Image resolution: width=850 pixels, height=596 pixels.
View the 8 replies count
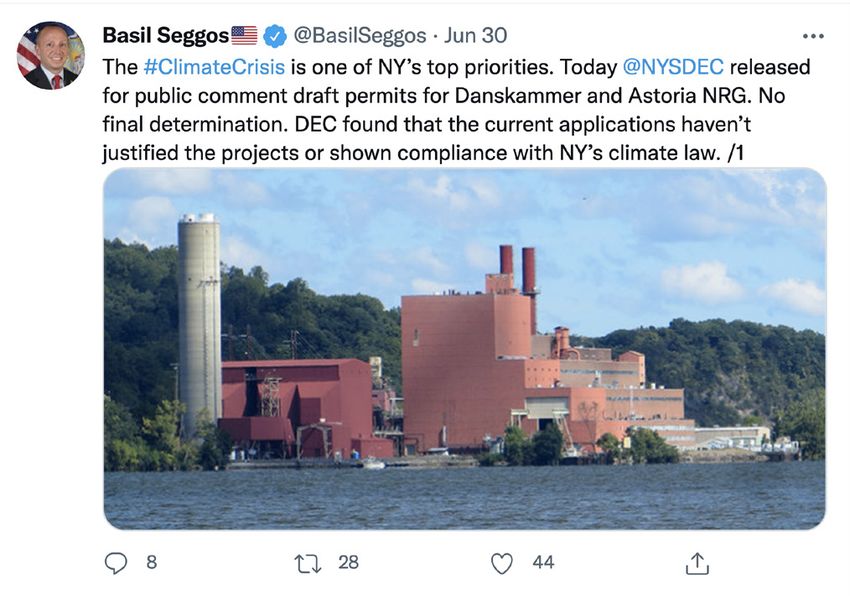[151, 562]
